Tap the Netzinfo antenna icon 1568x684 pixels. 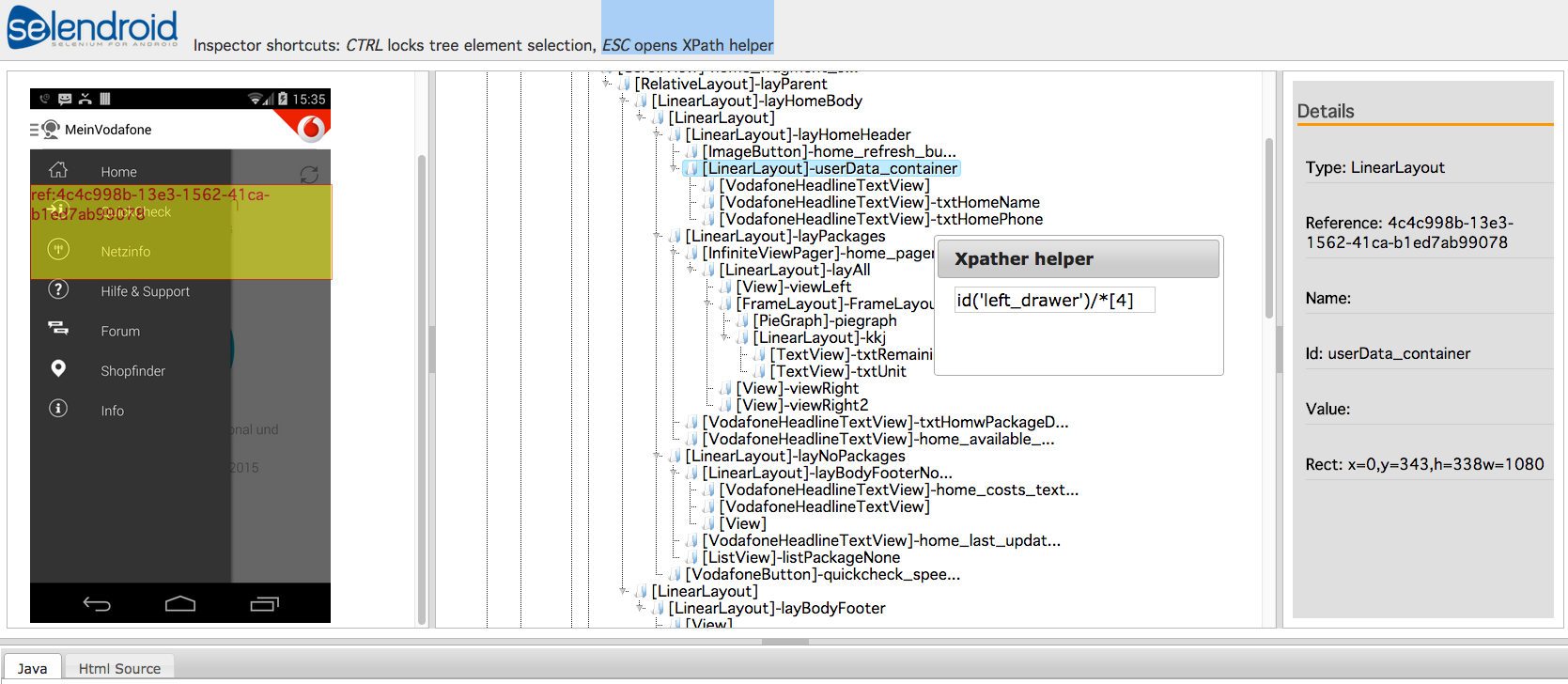(x=58, y=250)
